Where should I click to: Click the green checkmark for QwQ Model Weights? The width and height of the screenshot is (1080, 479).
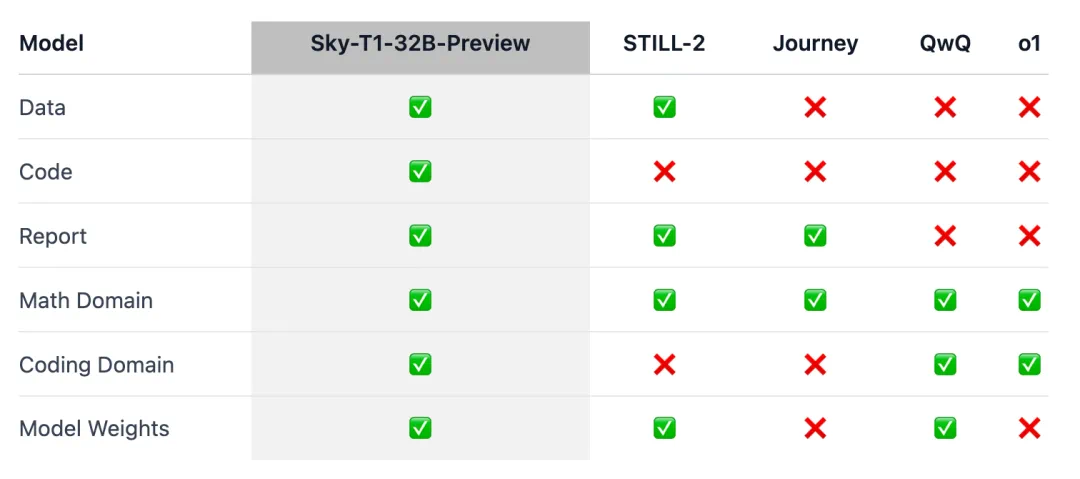[945, 429]
